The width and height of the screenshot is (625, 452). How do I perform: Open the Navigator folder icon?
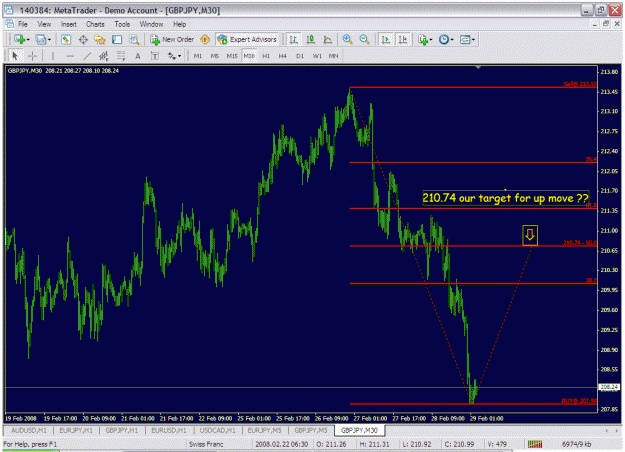[100, 39]
